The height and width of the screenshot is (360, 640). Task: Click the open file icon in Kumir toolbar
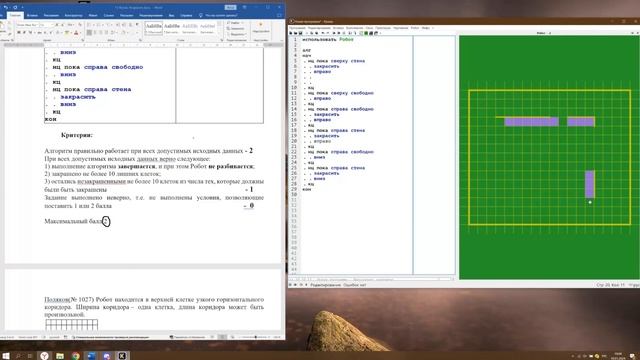(x=296, y=33)
